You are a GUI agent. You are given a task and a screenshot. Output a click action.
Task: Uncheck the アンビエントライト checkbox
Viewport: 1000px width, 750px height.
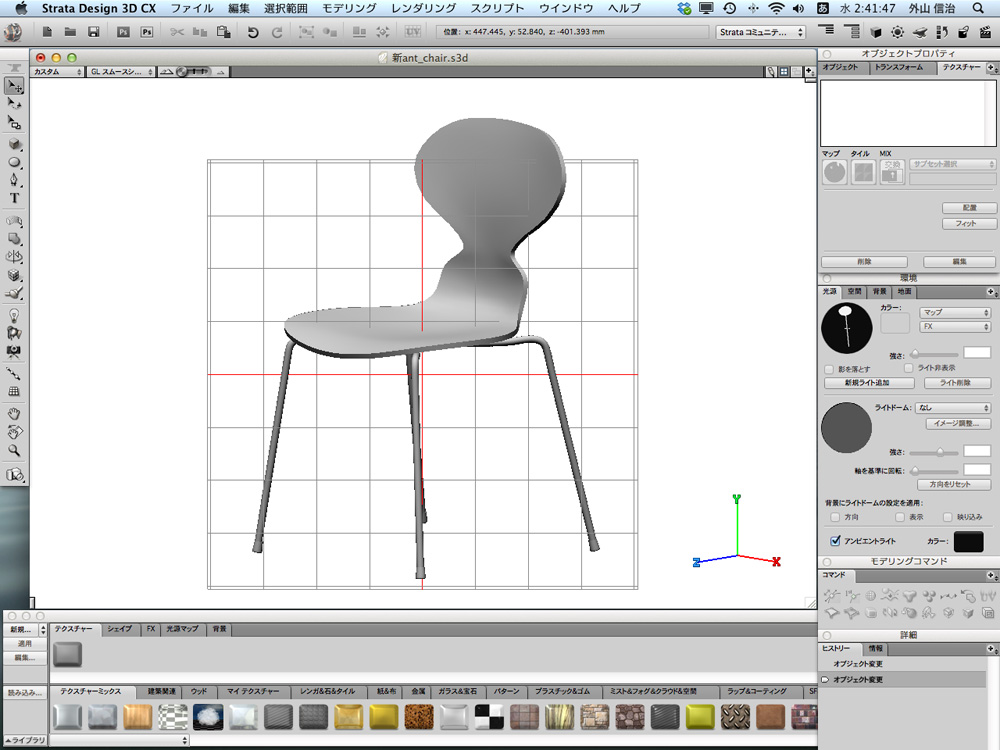tap(835, 541)
